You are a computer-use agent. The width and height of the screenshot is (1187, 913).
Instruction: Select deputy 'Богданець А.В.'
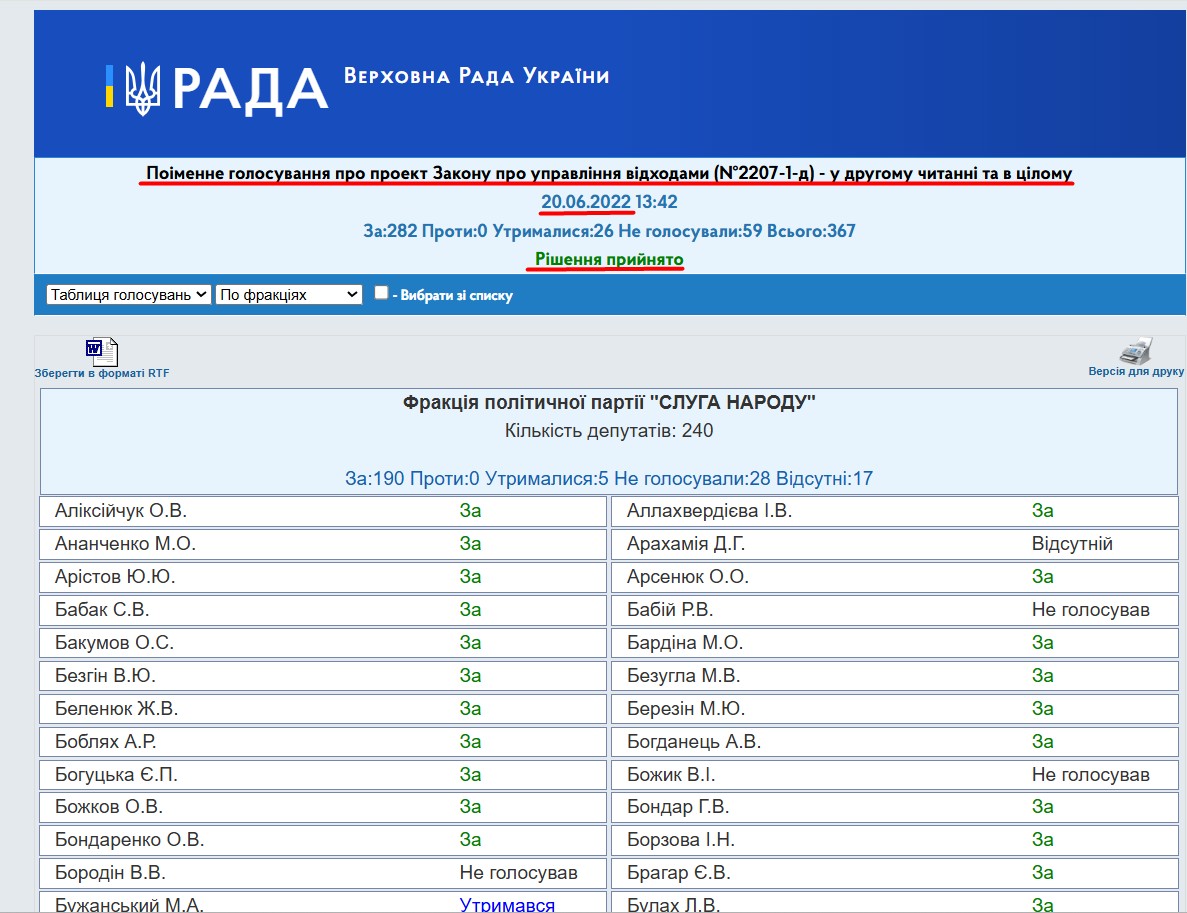pos(694,741)
